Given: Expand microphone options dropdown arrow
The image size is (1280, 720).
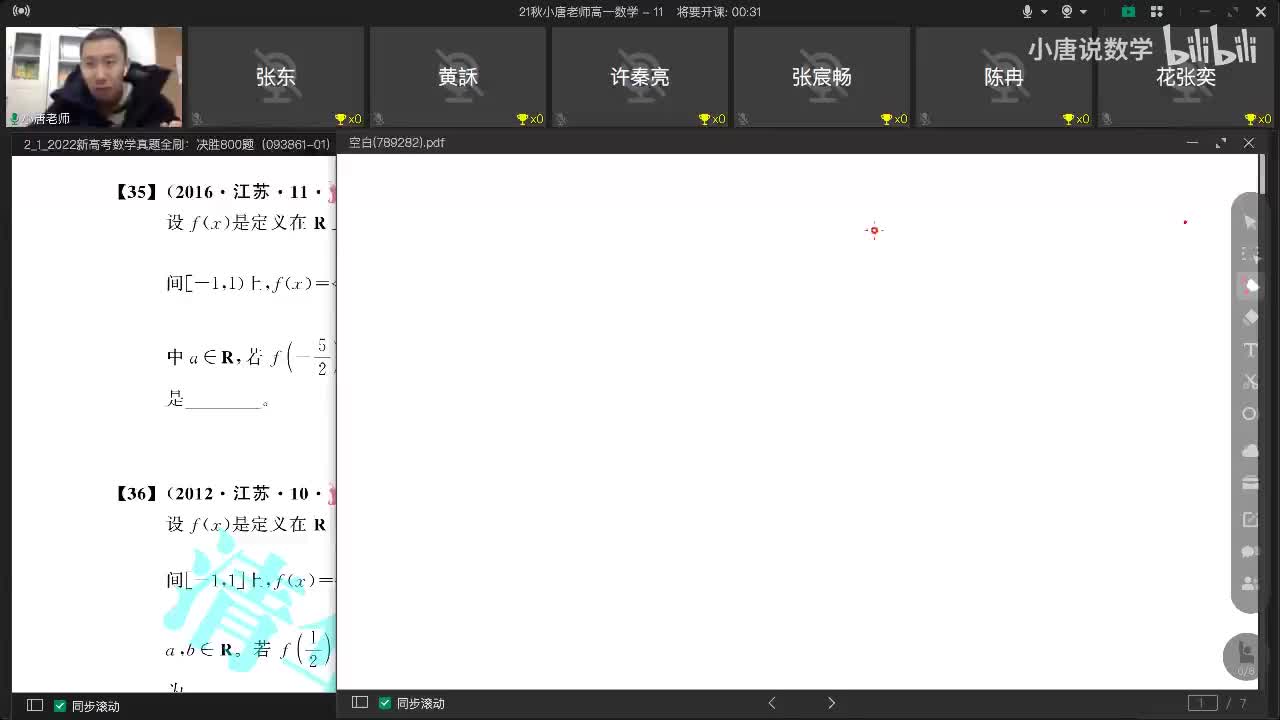Looking at the screenshot, I should [x=1045, y=12].
